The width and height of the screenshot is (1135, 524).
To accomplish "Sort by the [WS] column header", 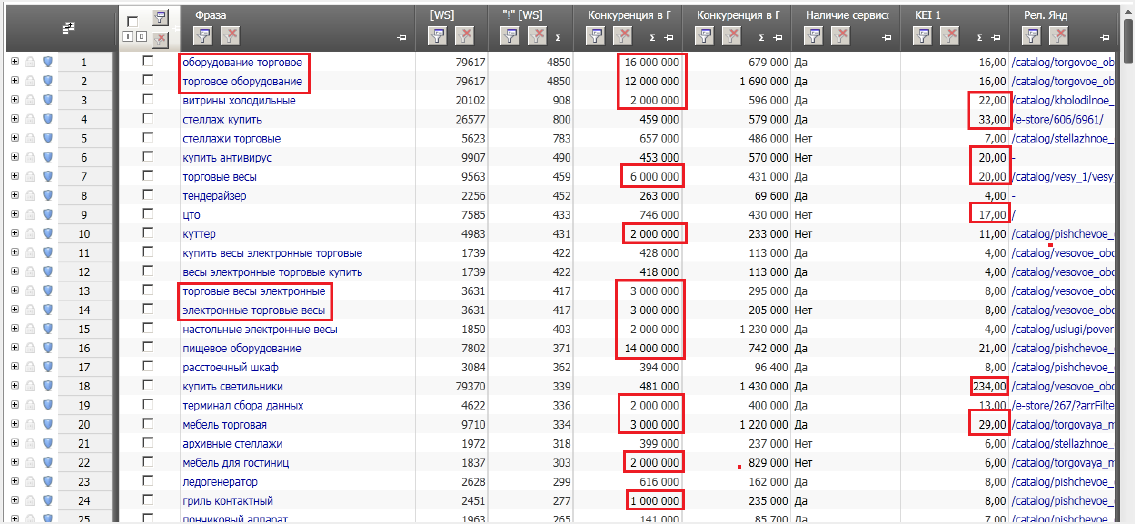I will [442, 15].
